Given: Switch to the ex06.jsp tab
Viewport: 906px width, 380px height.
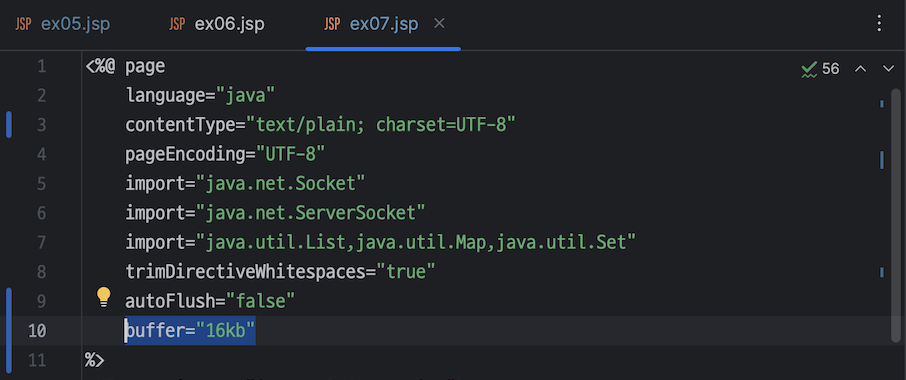Looking at the screenshot, I should 217,24.
